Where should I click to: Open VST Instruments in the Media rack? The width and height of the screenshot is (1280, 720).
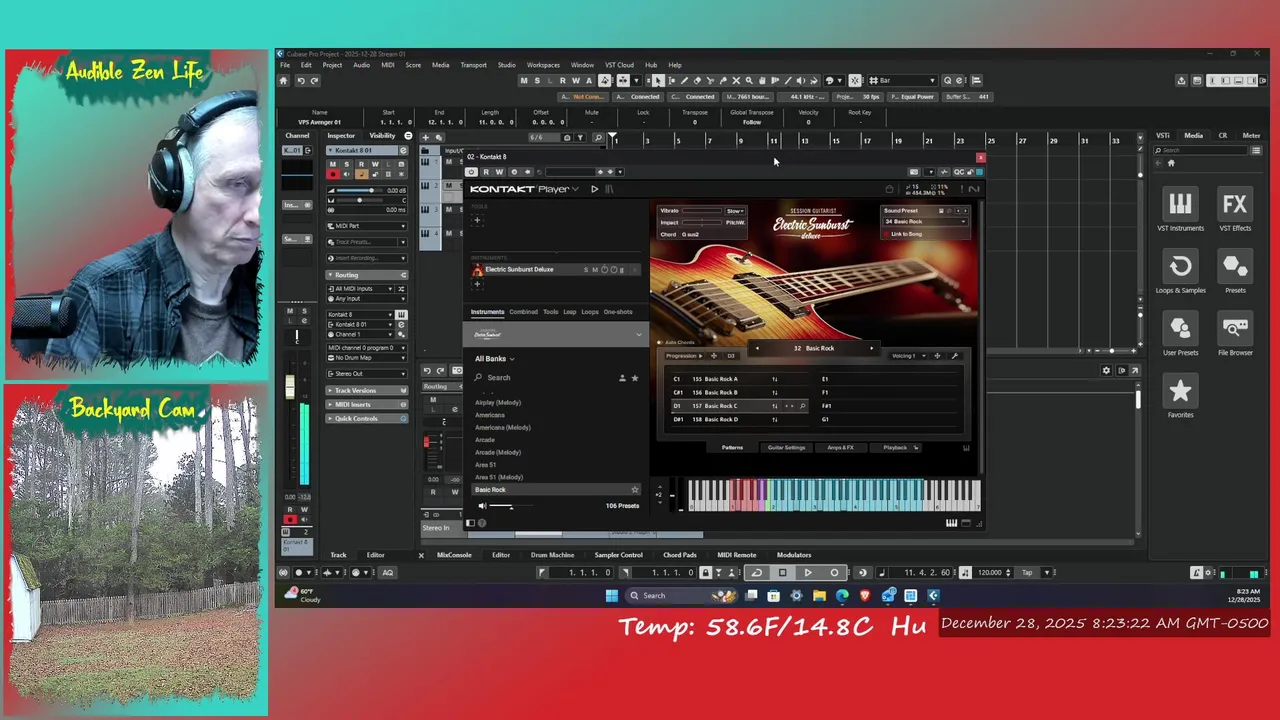(1180, 210)
